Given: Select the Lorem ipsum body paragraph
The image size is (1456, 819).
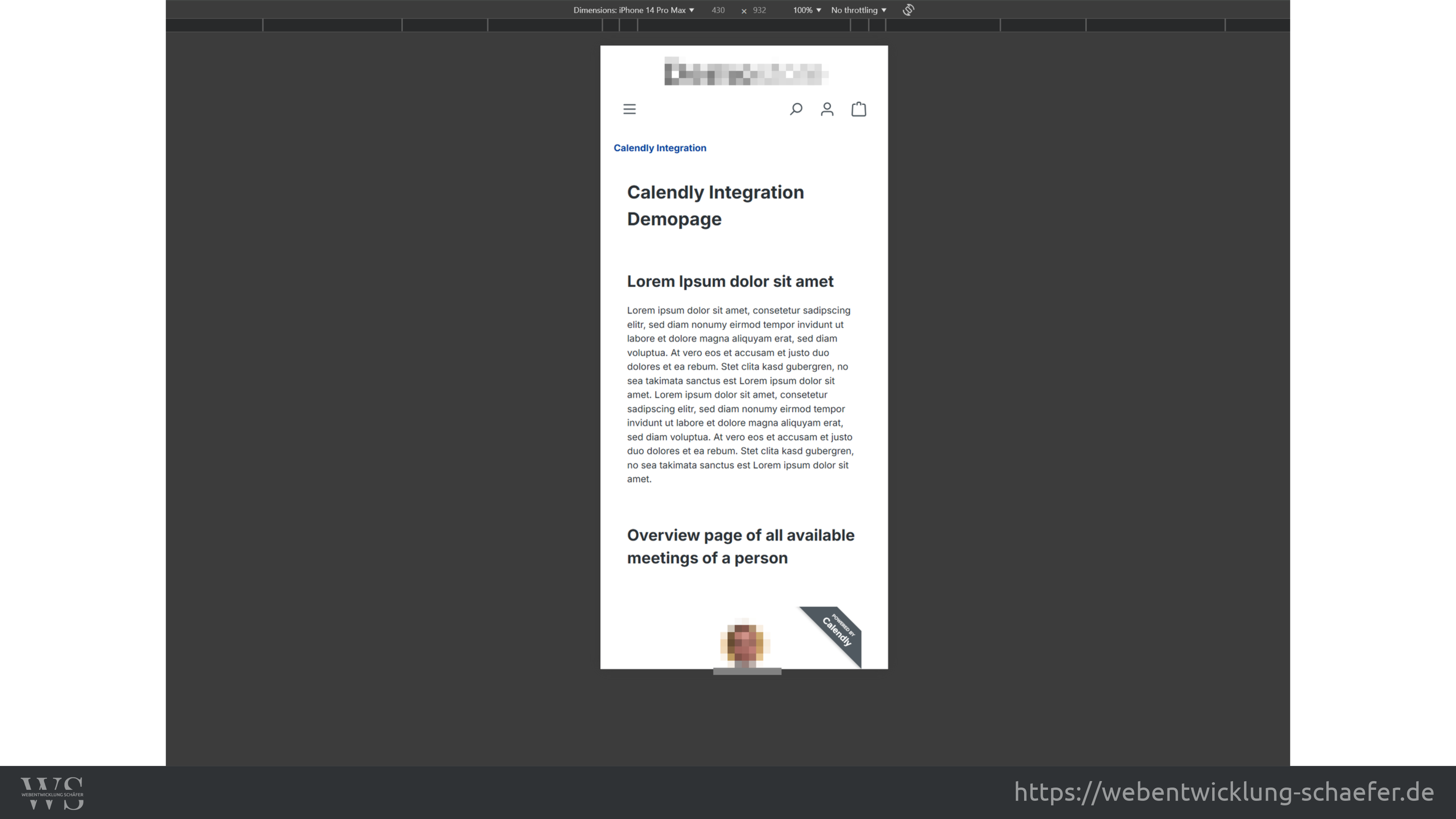Looking at the screenshot, I should point(741,394).
